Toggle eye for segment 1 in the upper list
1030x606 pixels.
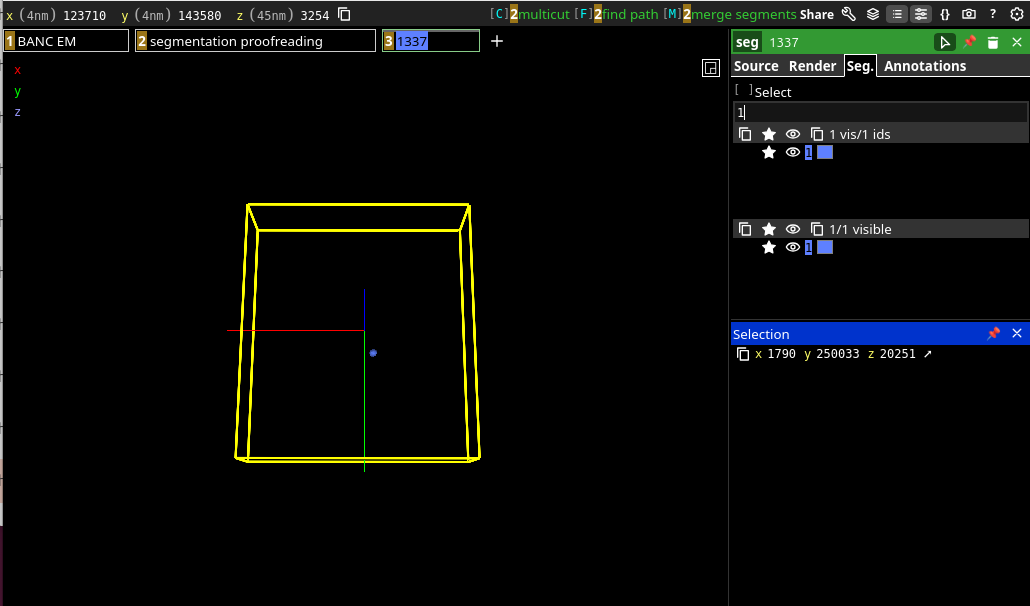tap(793, 152)
